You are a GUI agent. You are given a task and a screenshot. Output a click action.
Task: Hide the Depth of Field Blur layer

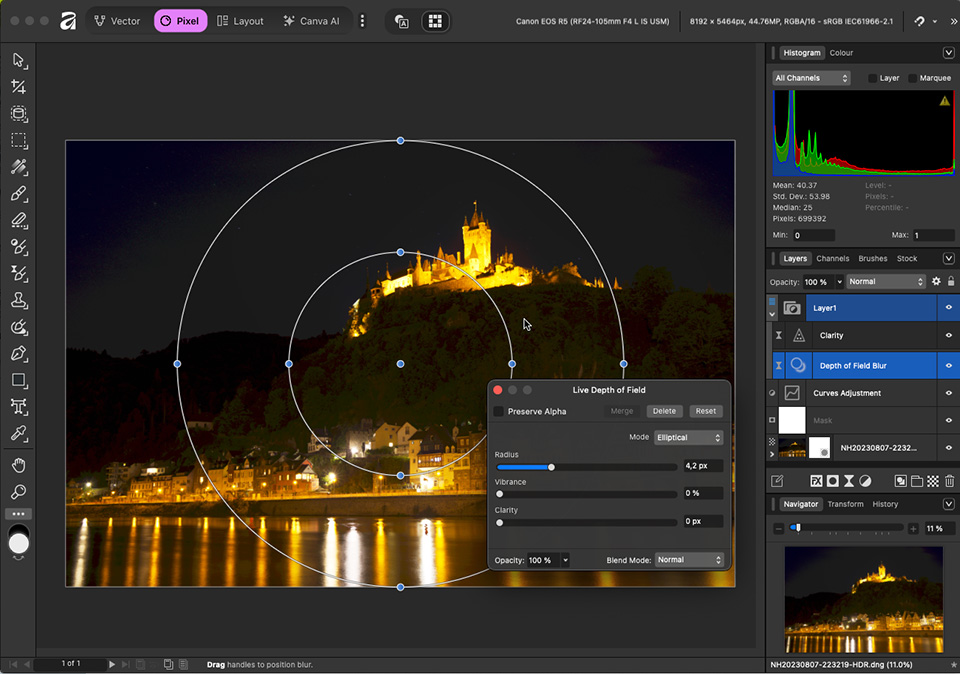pos(948,366)
